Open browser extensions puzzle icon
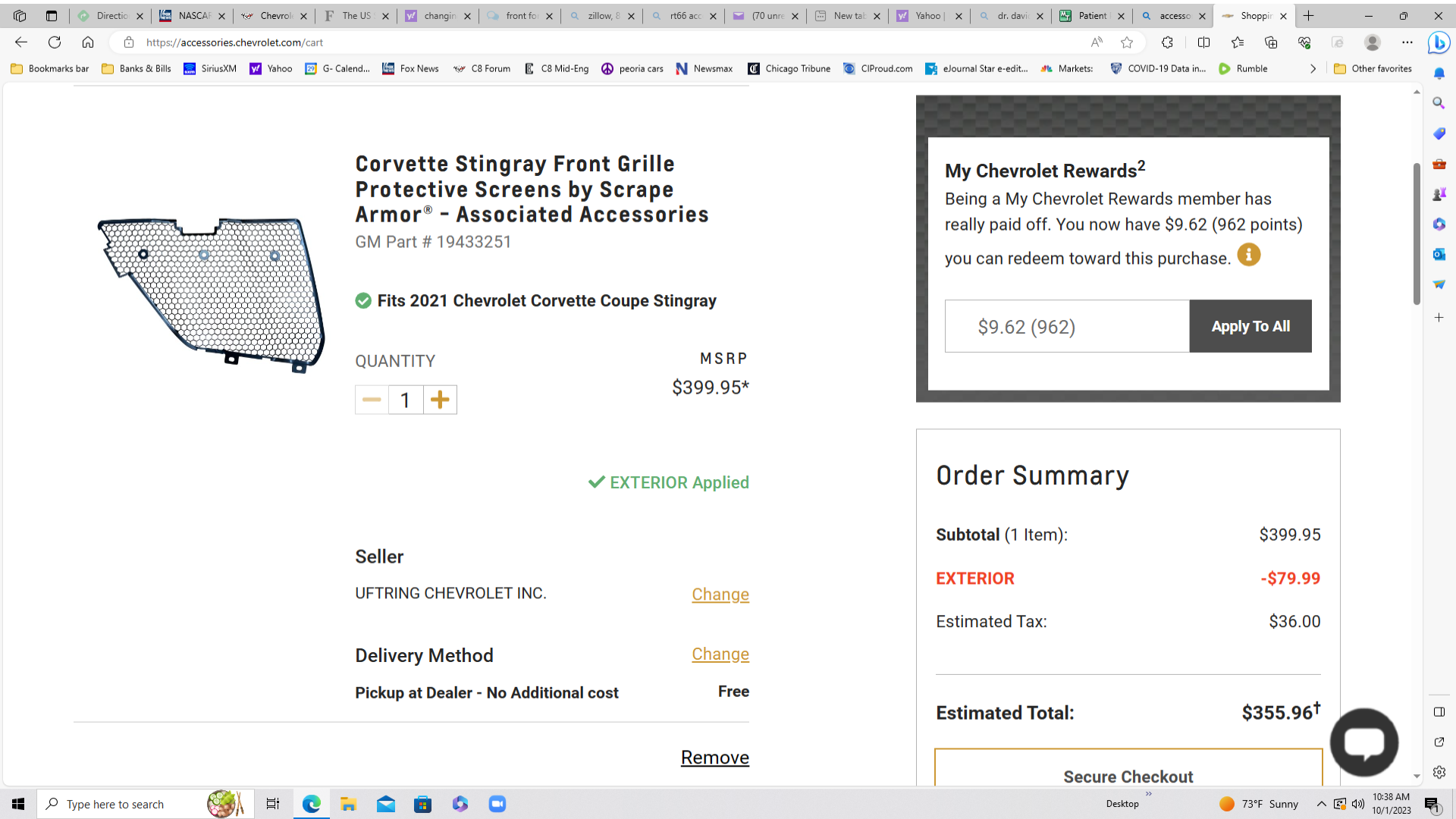This screenshot has height=819, width=1456. coord(1167,42)
